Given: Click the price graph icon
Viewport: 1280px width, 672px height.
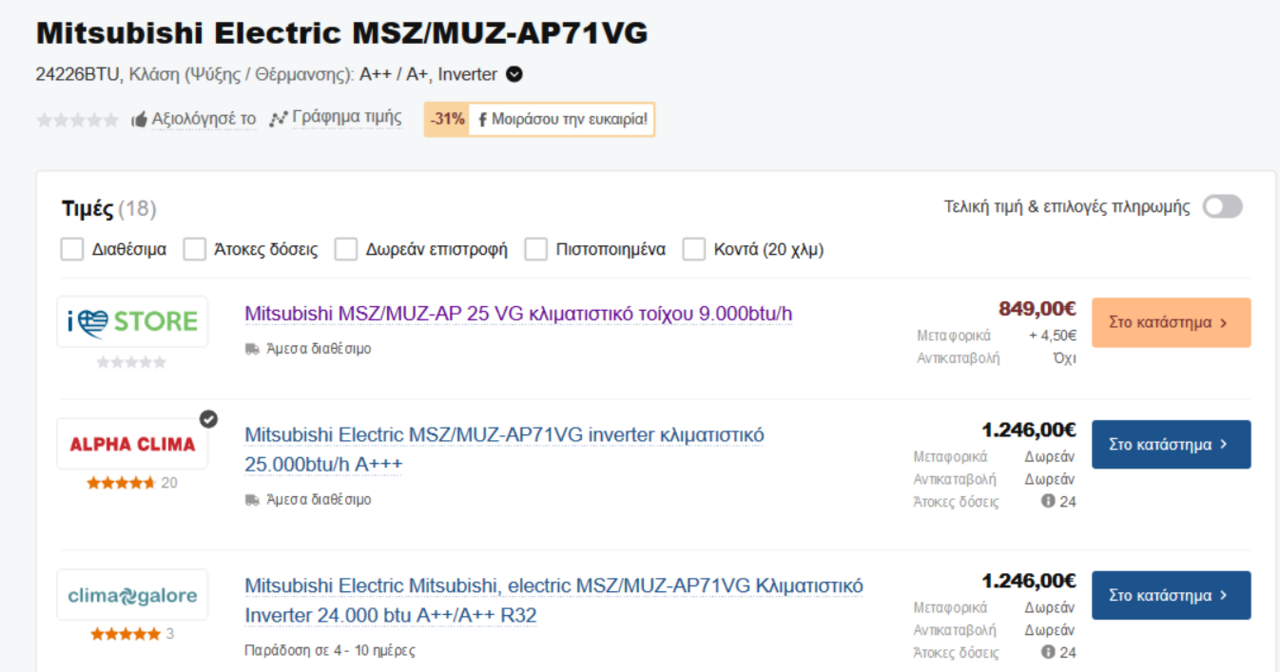Looking at the screenshot, I should pos(278,119).
